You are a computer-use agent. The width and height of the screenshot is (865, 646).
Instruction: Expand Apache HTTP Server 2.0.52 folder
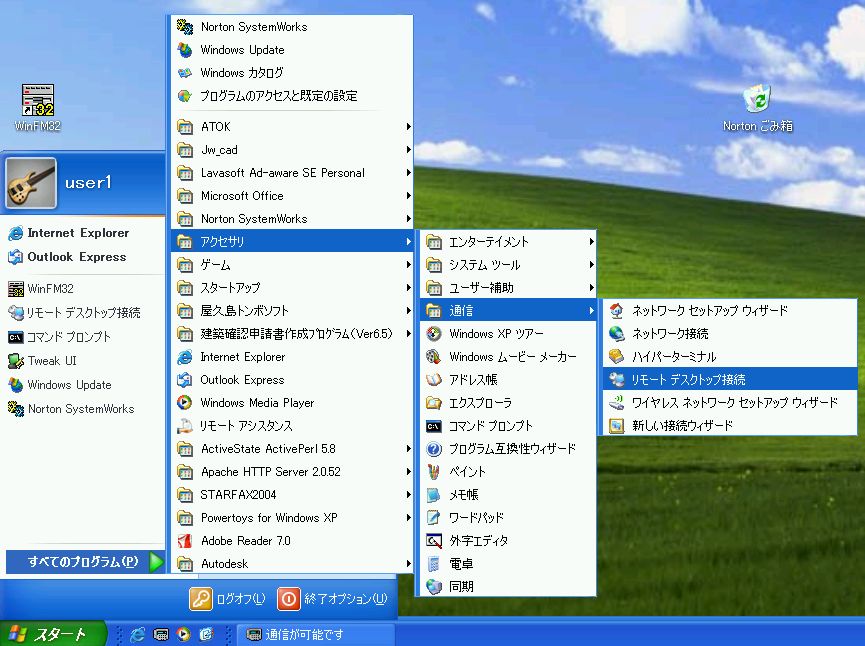pyautogui.click(x=270, y=472)
